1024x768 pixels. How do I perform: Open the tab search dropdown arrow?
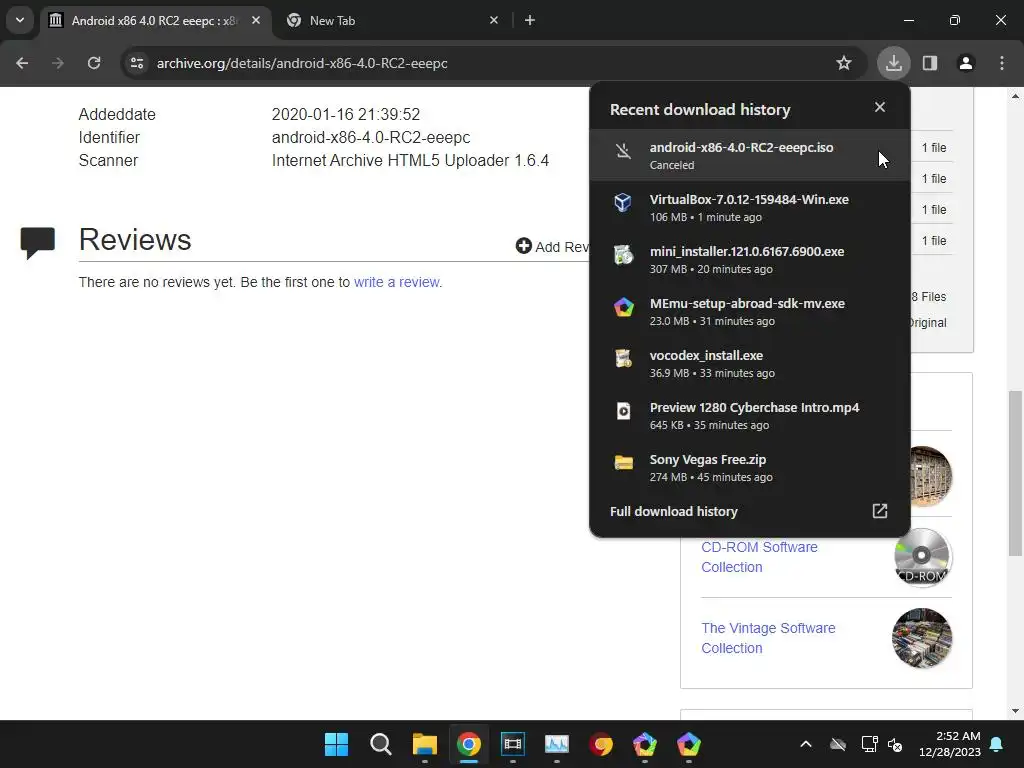click(x=20, y=20)
